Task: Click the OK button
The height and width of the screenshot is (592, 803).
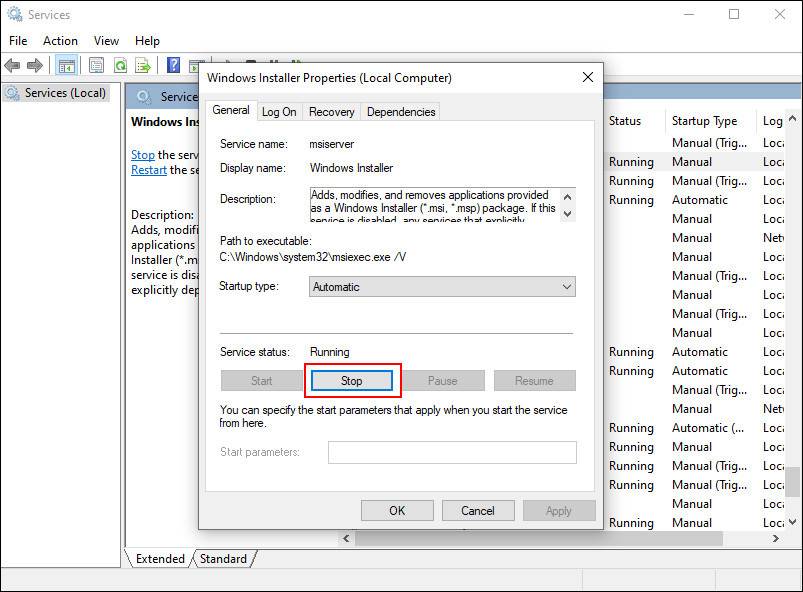Action: [397, 510]
